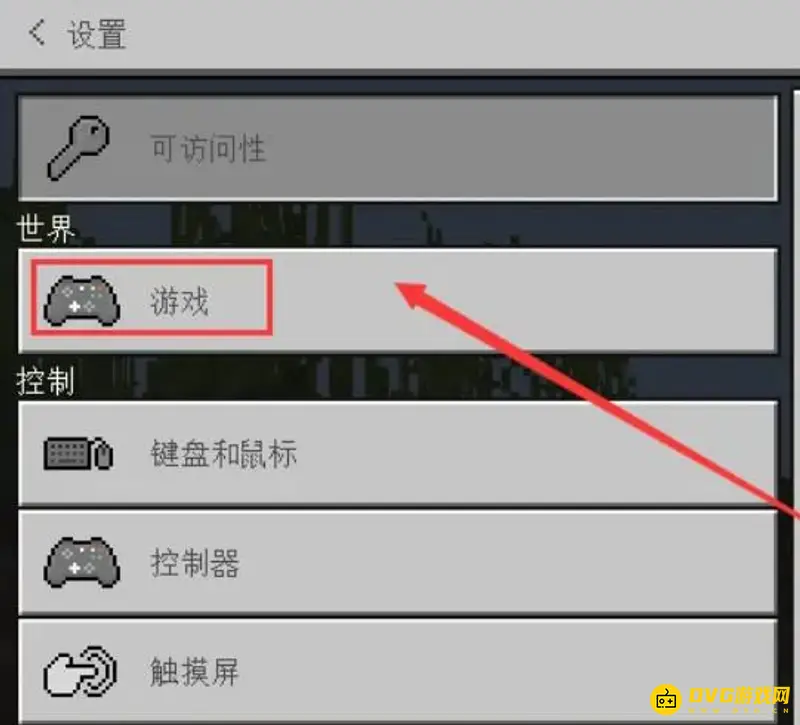The image size is (800, 725).
Task: Click the gamepad icon beside 控制器
Action: [x=82, y=562]
